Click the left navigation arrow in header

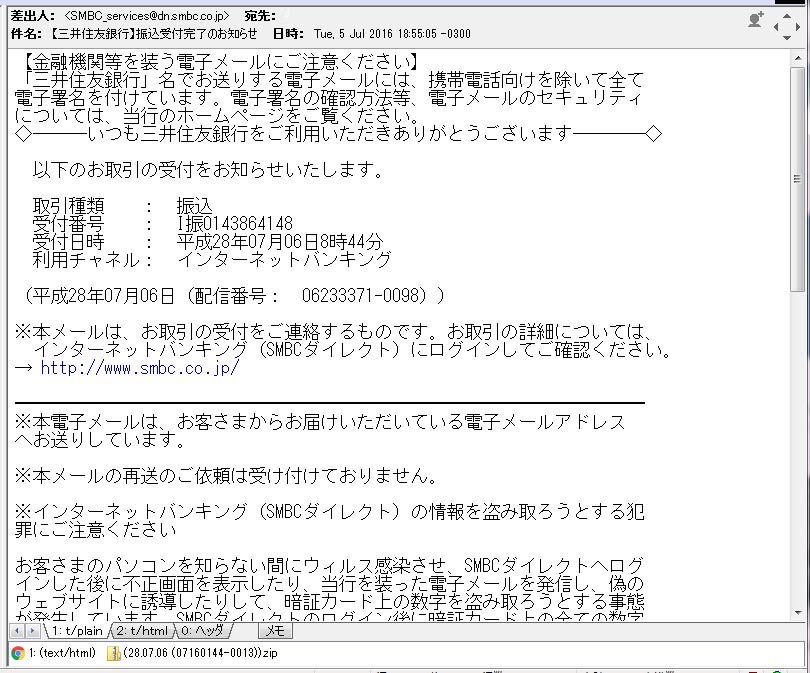pyautogui.click(x=776, y=27)
